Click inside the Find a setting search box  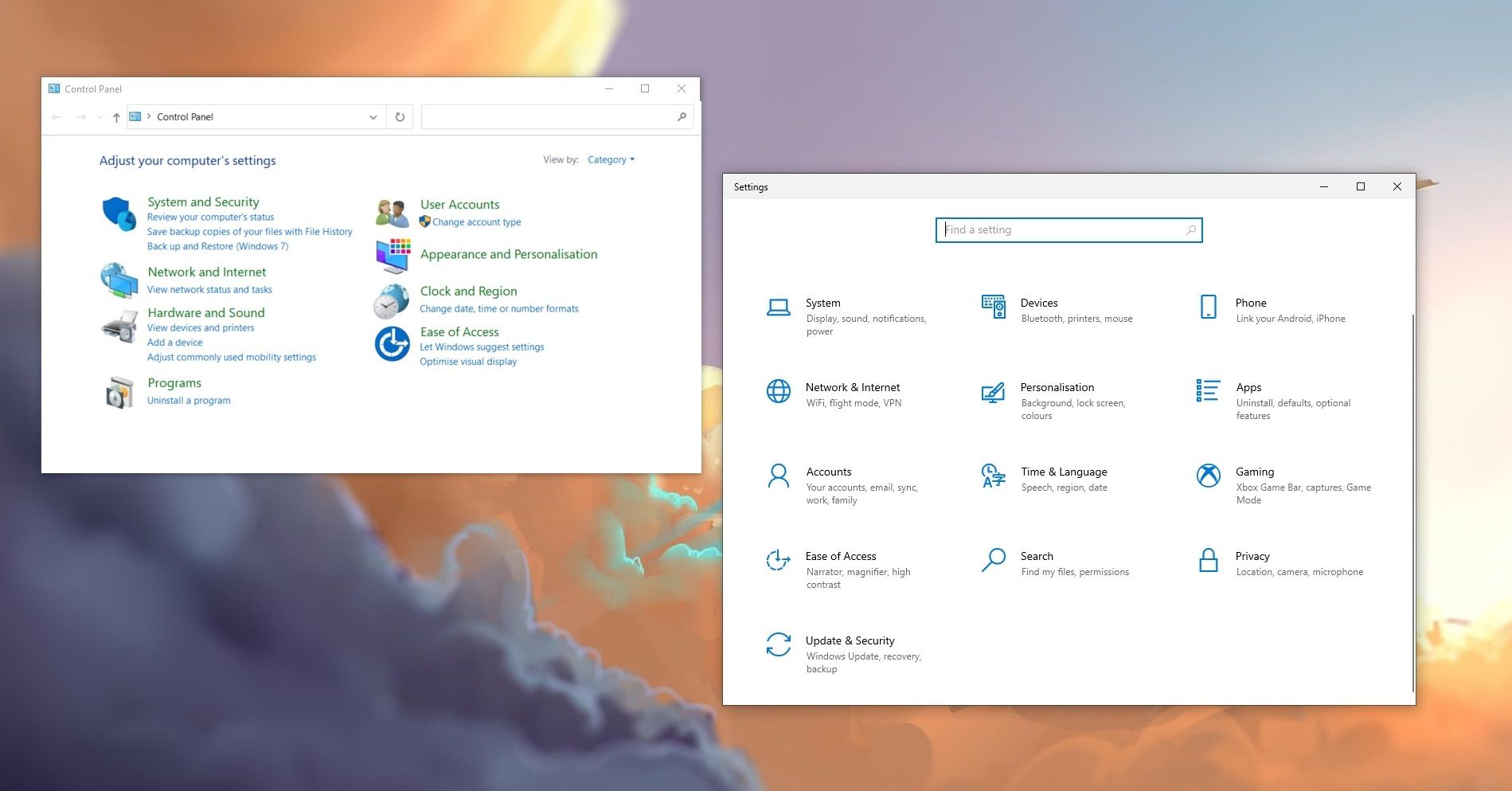tap(1067, 229)
